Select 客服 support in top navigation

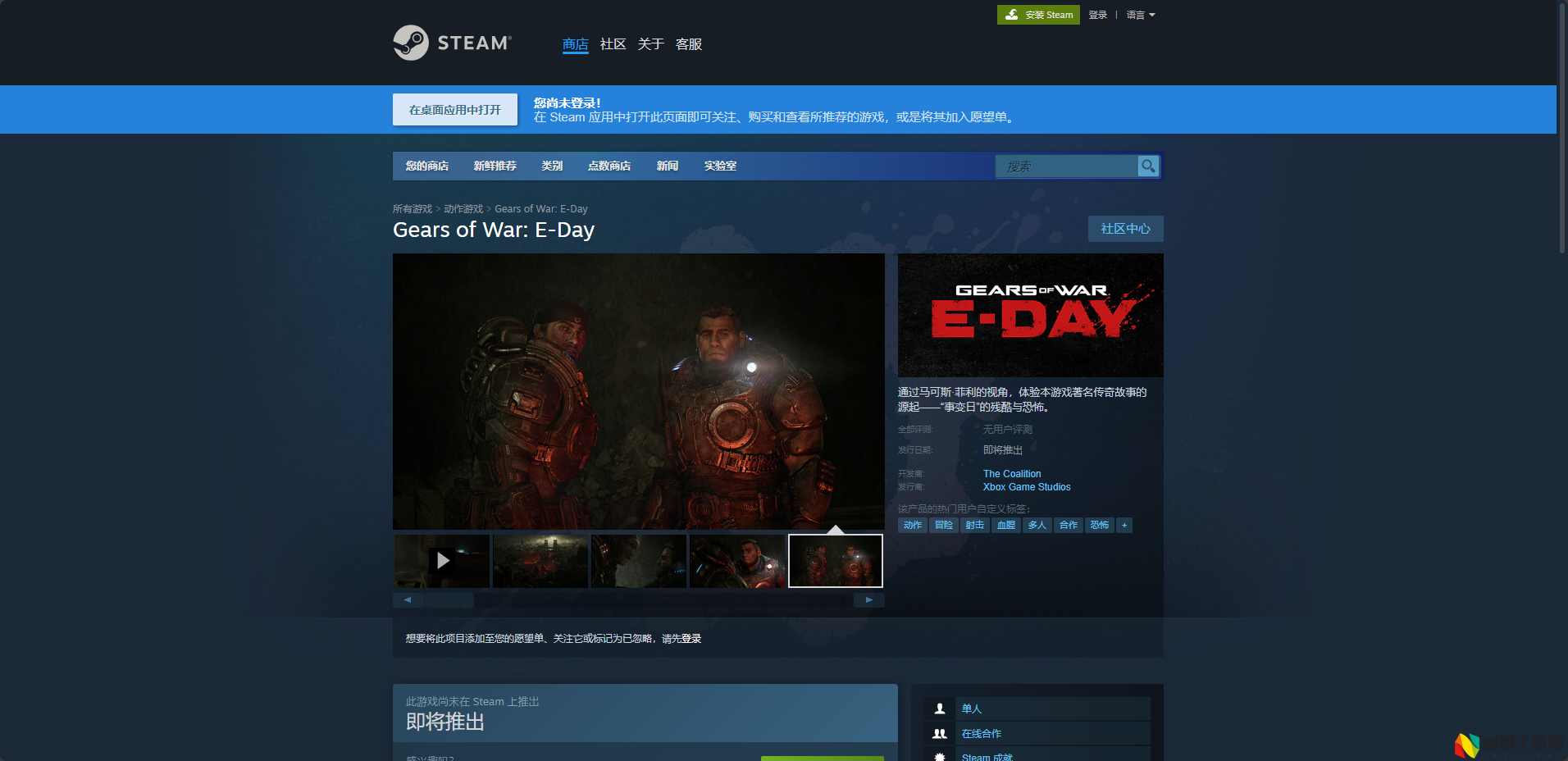pos(689,44)
